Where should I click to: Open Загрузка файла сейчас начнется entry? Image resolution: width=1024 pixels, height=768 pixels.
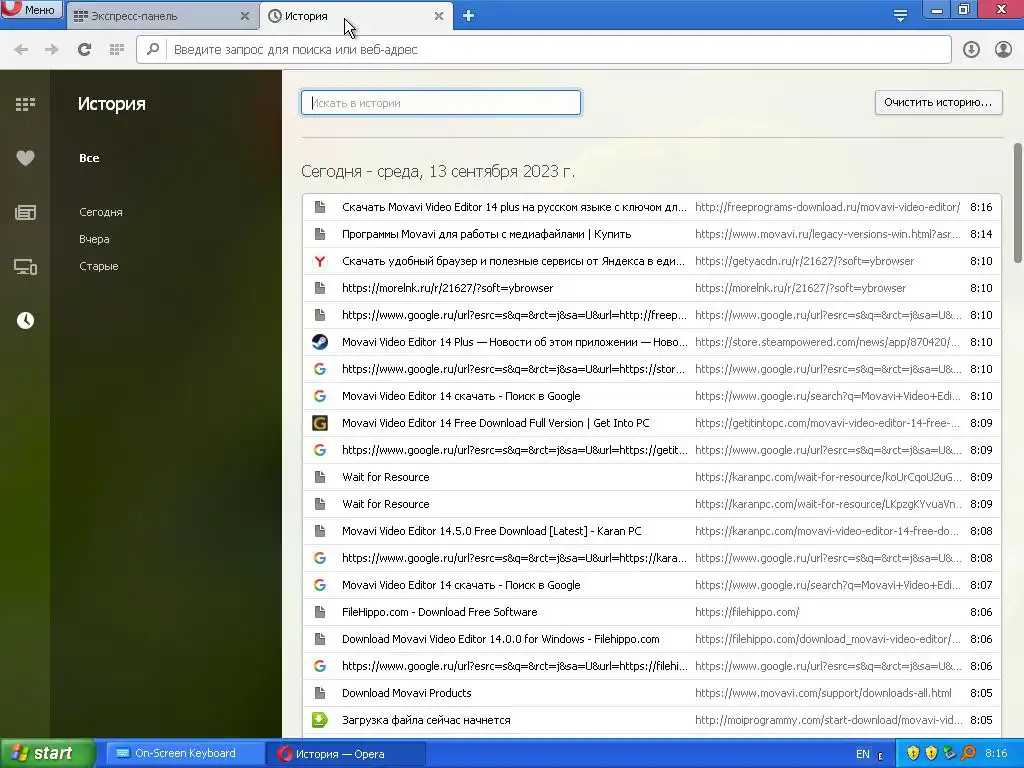(x=426, y=720)
